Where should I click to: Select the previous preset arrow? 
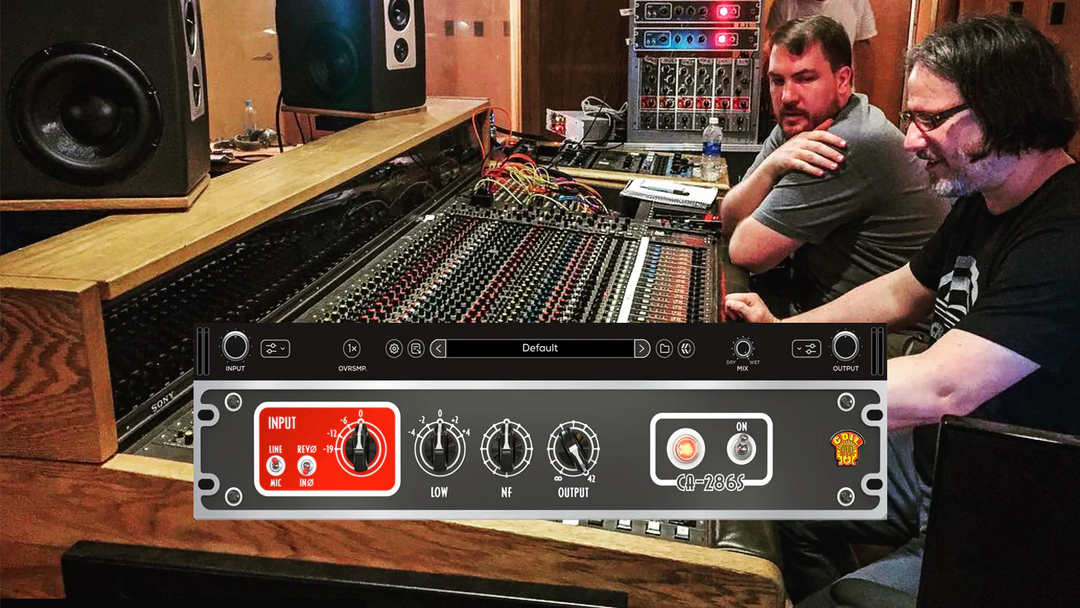[x=438, y=348]
